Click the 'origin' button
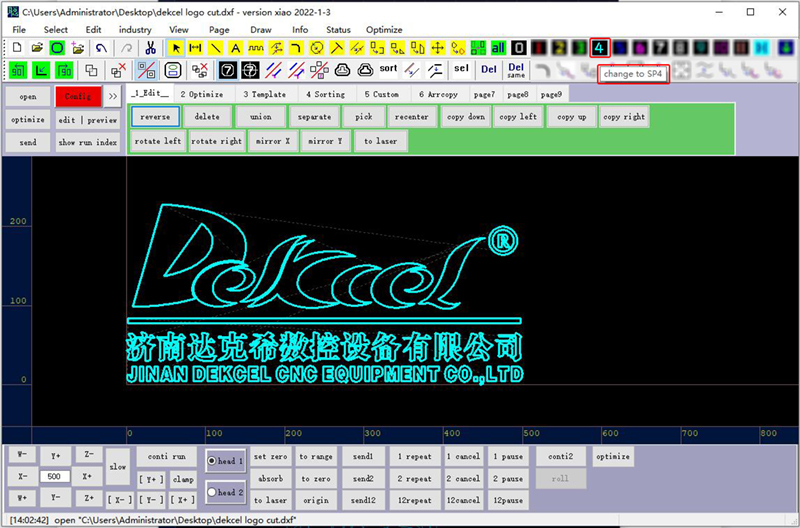 pyautogui.click(x=316, y=500)
